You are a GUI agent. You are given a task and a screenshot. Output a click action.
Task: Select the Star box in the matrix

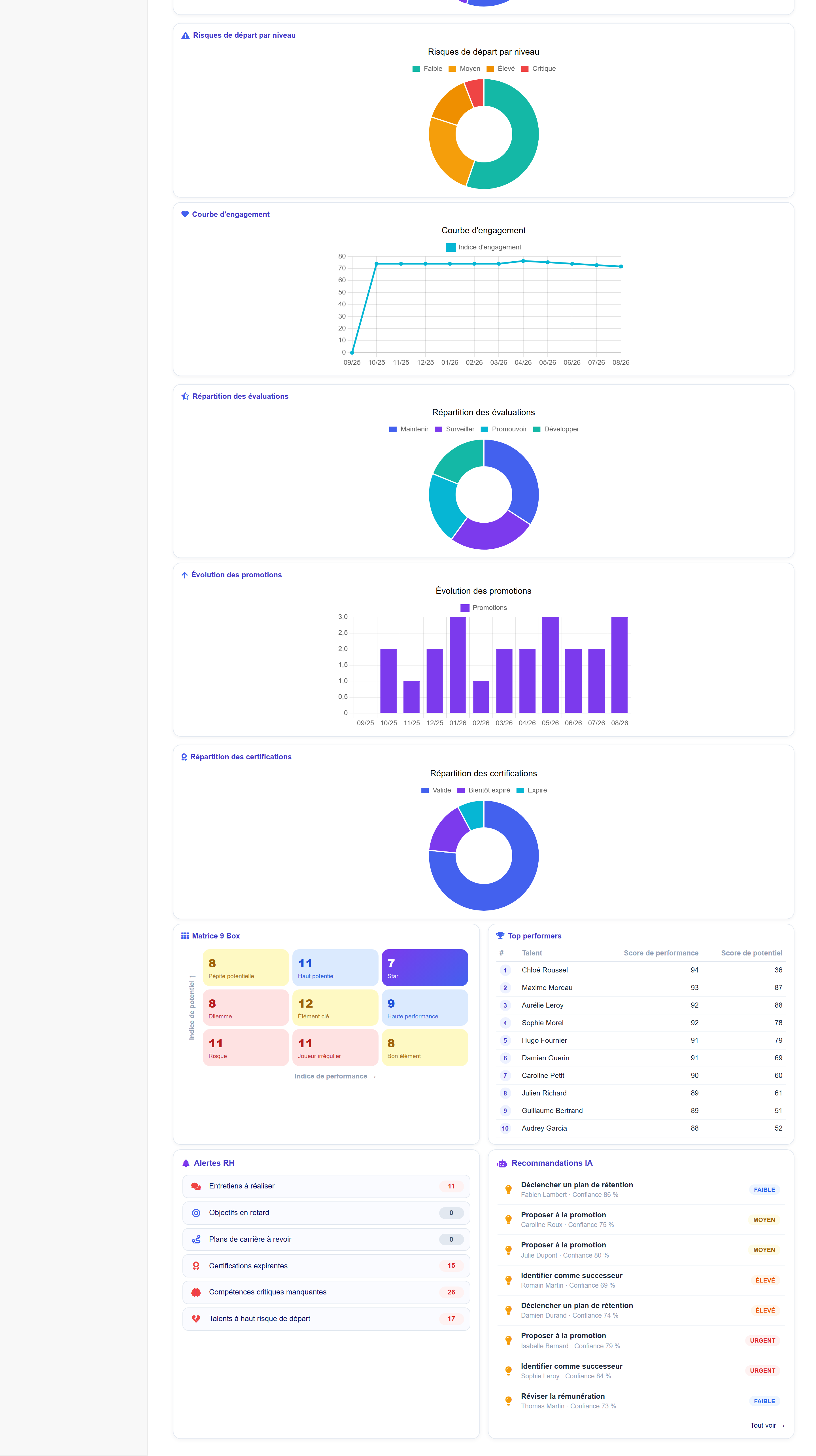click(x=425, y=968)
